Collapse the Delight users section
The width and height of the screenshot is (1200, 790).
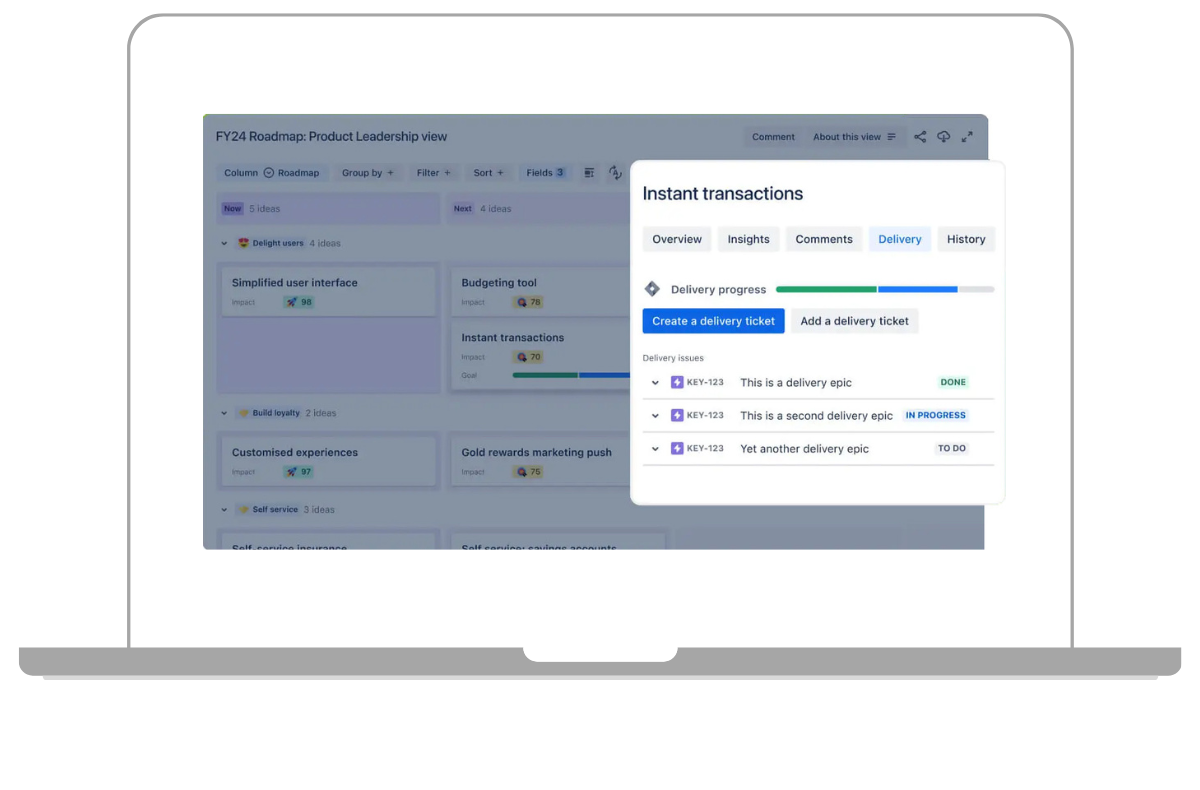pos(223,243)
